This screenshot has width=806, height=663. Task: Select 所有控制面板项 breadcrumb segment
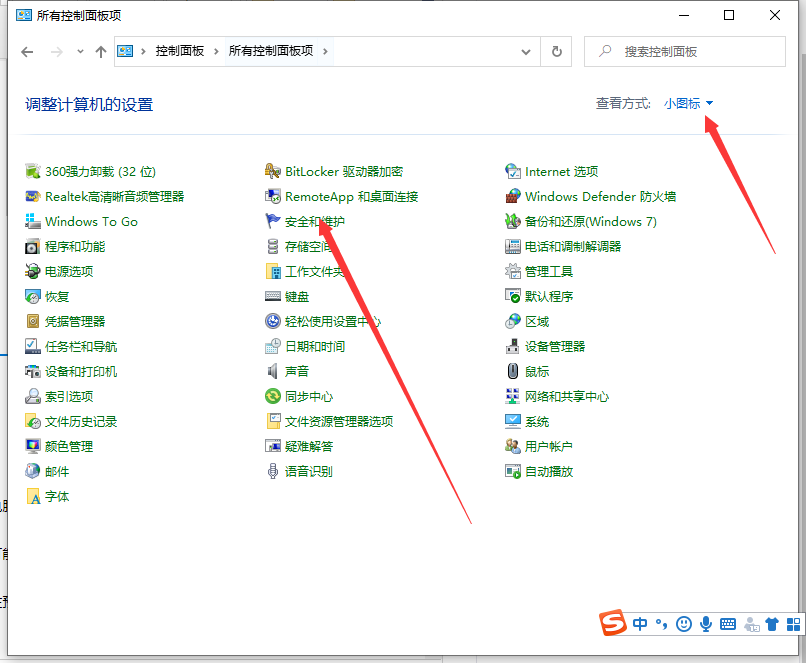point(270,51)
